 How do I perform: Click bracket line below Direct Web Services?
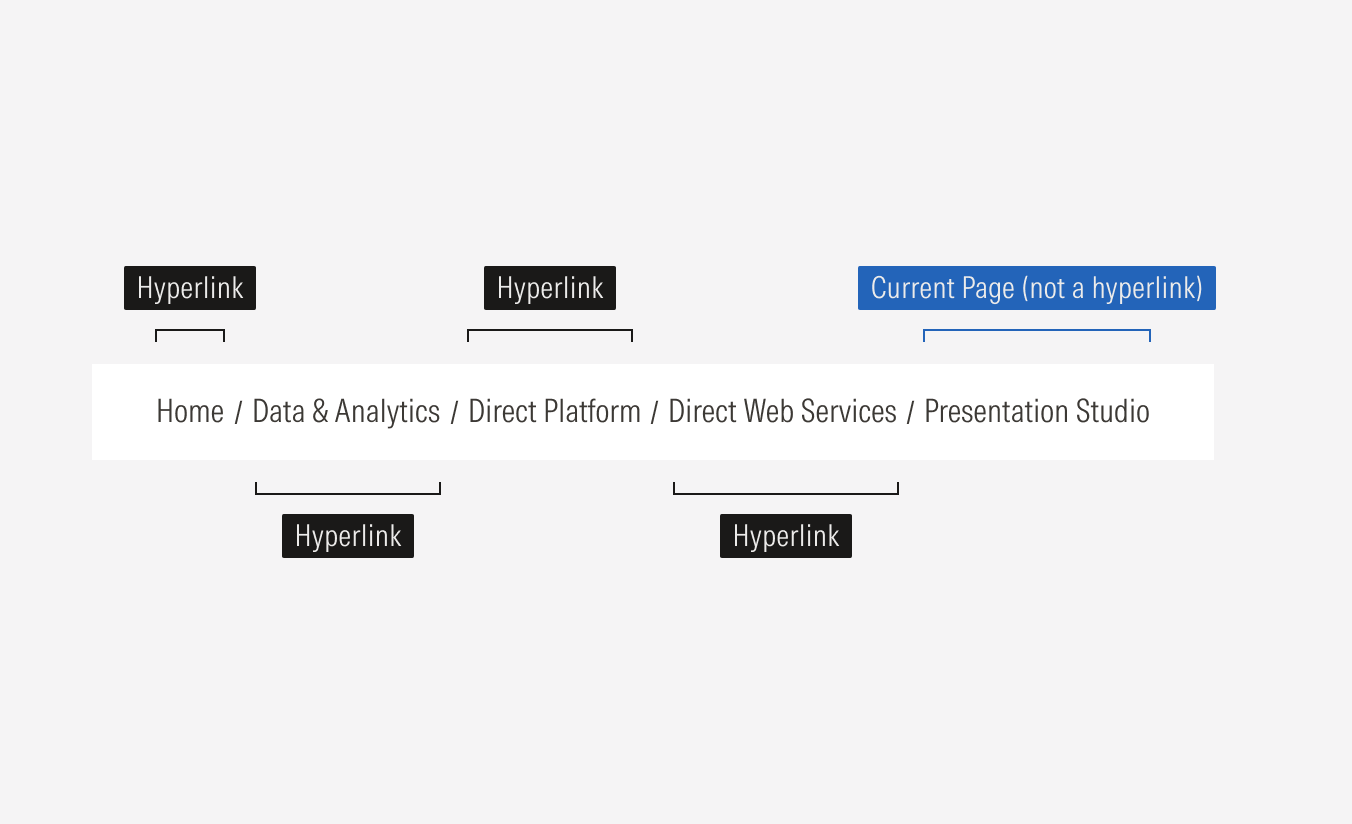(x=786, y=493)
